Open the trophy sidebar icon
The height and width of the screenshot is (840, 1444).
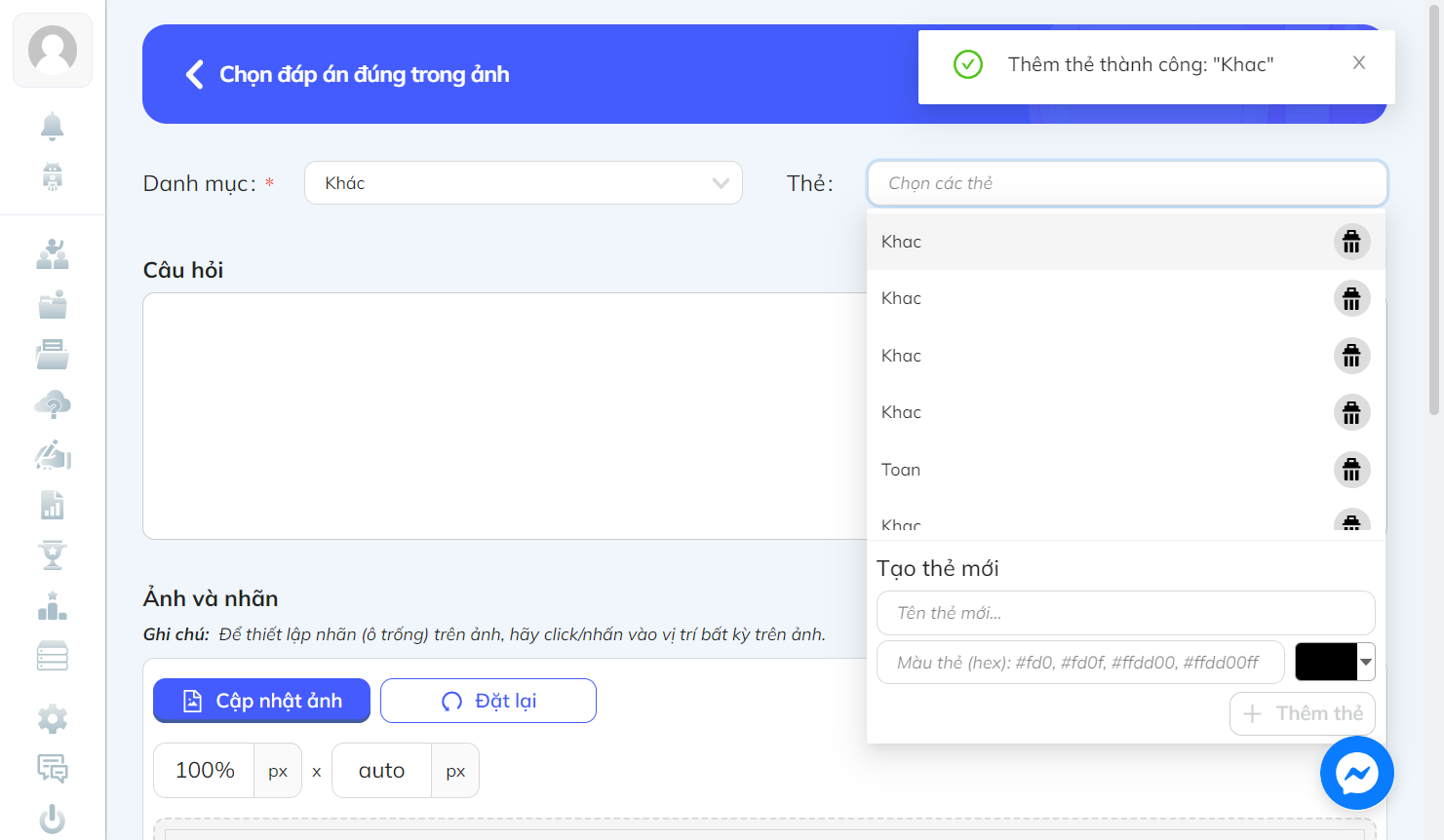point(53,555)
